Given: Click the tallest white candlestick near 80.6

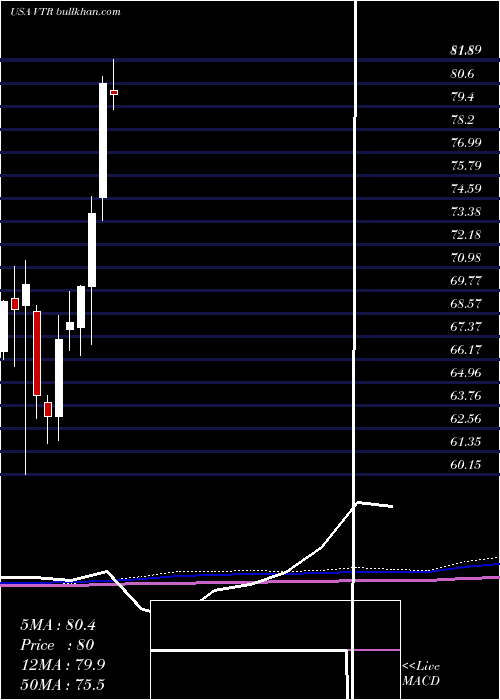Looking at the screenshot, I should click(103, 140).
